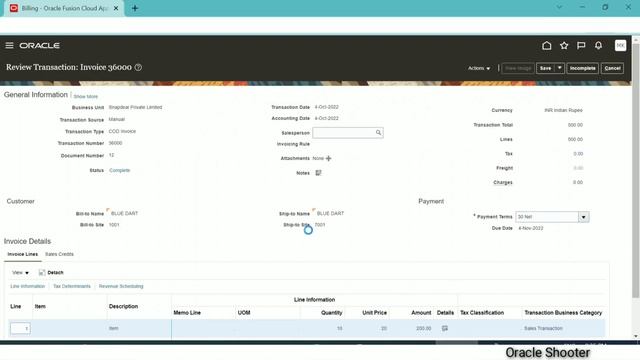The image size is (640, 360).
Task: Click the Cancel button
Action: coord(612,68)
